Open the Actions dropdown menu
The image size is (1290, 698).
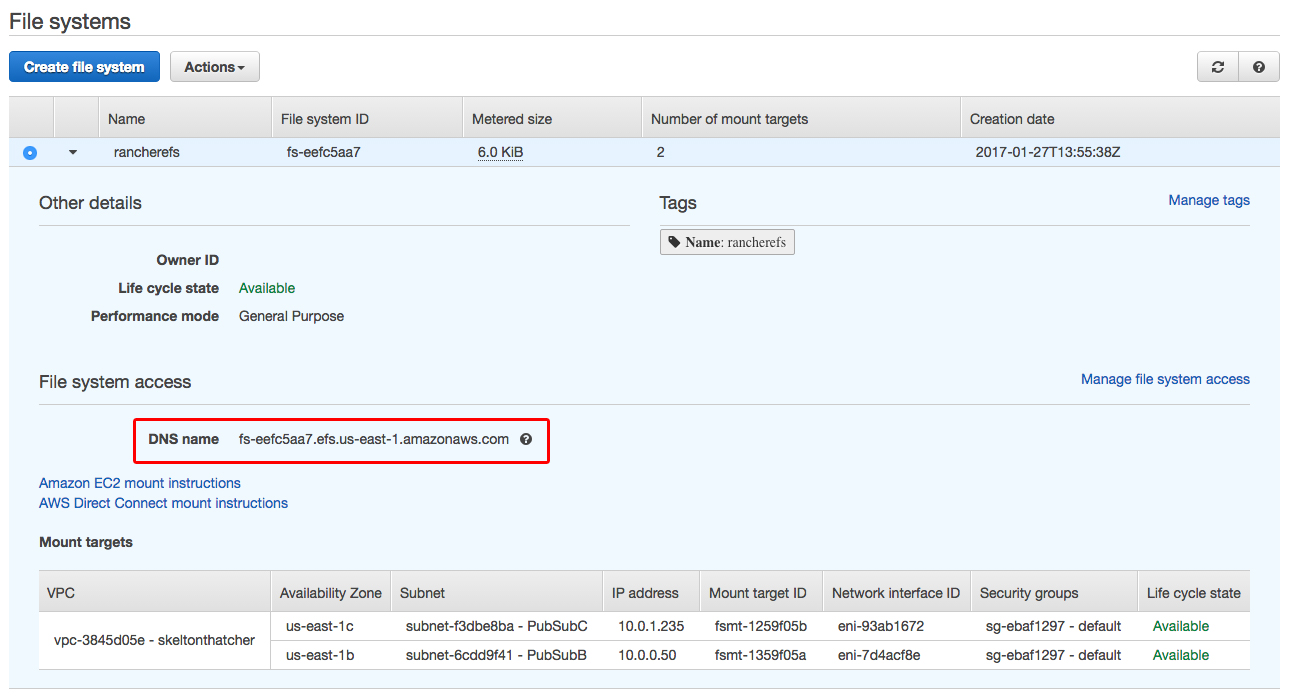point(214,67)
